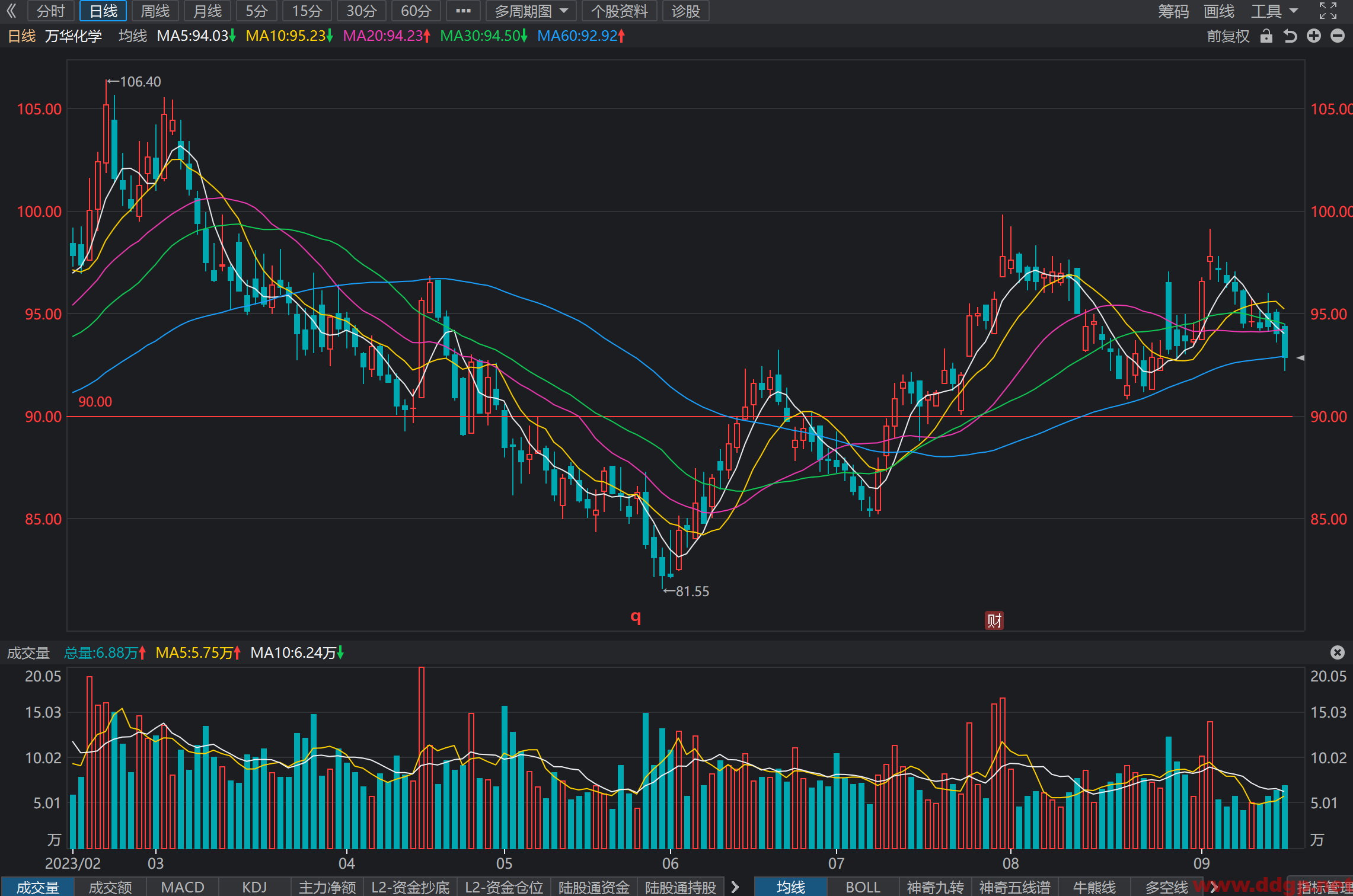The width and height of the screenshot is (1353, 896).
Task: Zoom in with the plus circle icon
Action: click(1314, 36)
